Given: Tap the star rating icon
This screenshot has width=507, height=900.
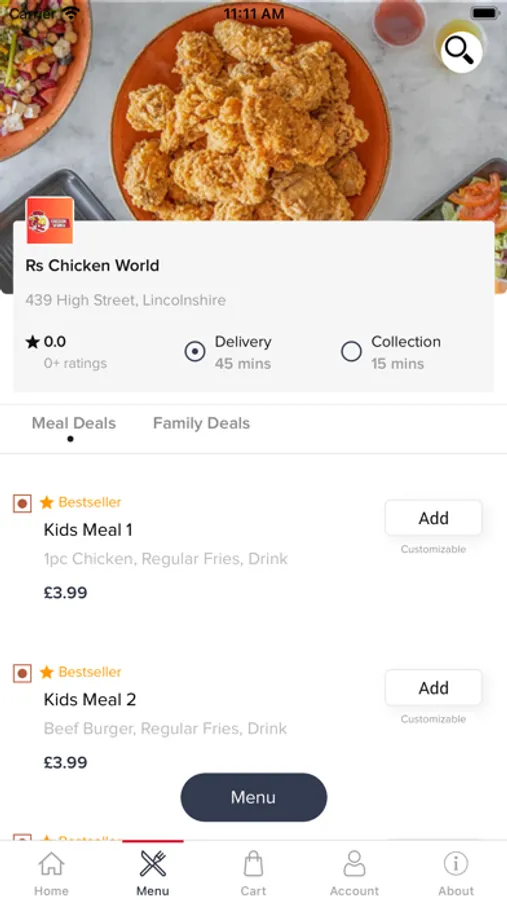Looking at the screenshot, I should pos(33,342).
